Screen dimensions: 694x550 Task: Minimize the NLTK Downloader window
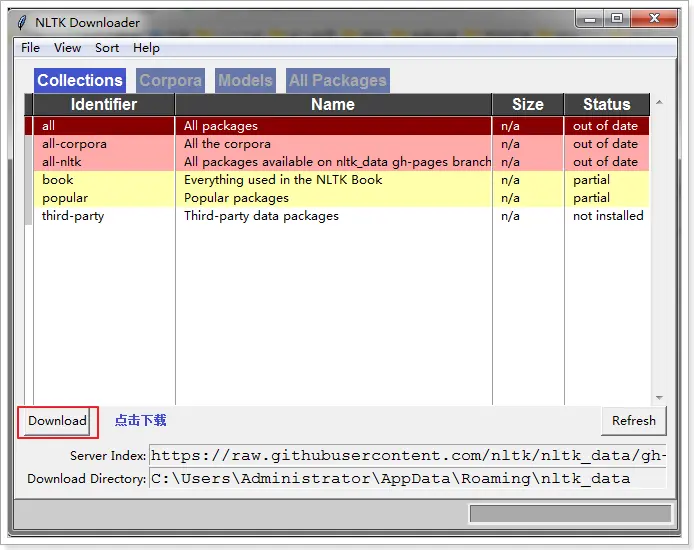(590, 19)
